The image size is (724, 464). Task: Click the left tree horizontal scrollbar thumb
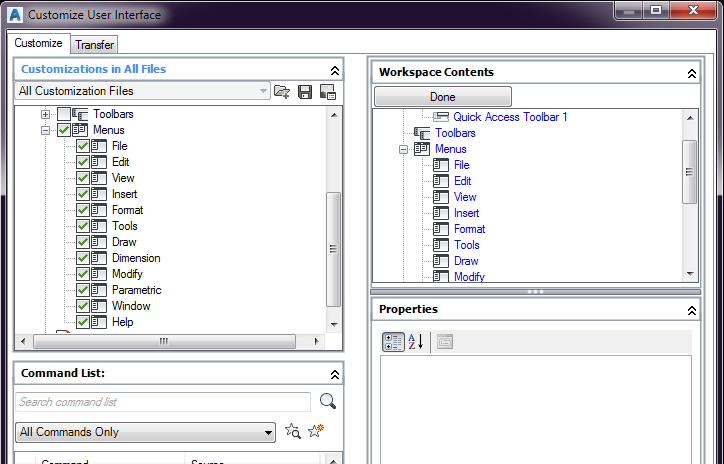point(164,342)
